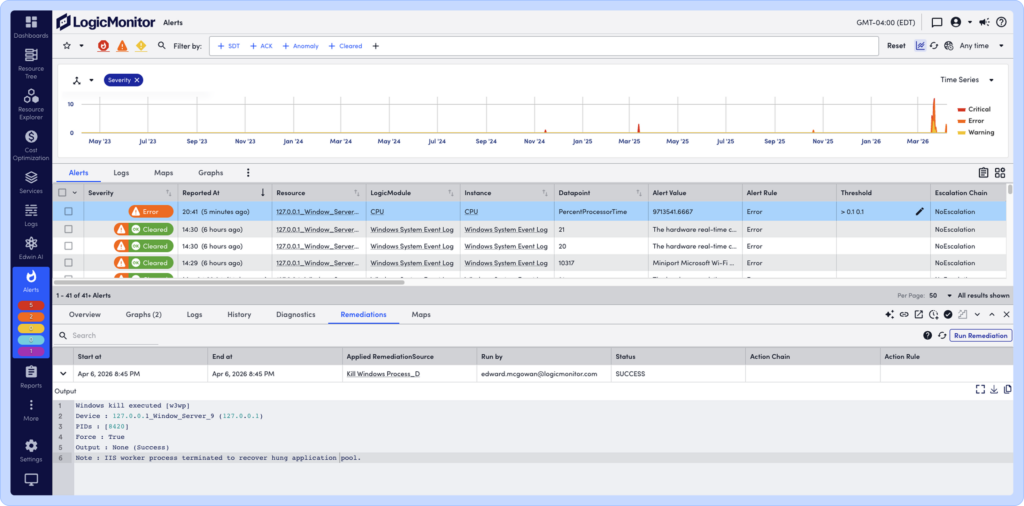
Task: Click the Run Remediation button
Action: click(980, 336)
